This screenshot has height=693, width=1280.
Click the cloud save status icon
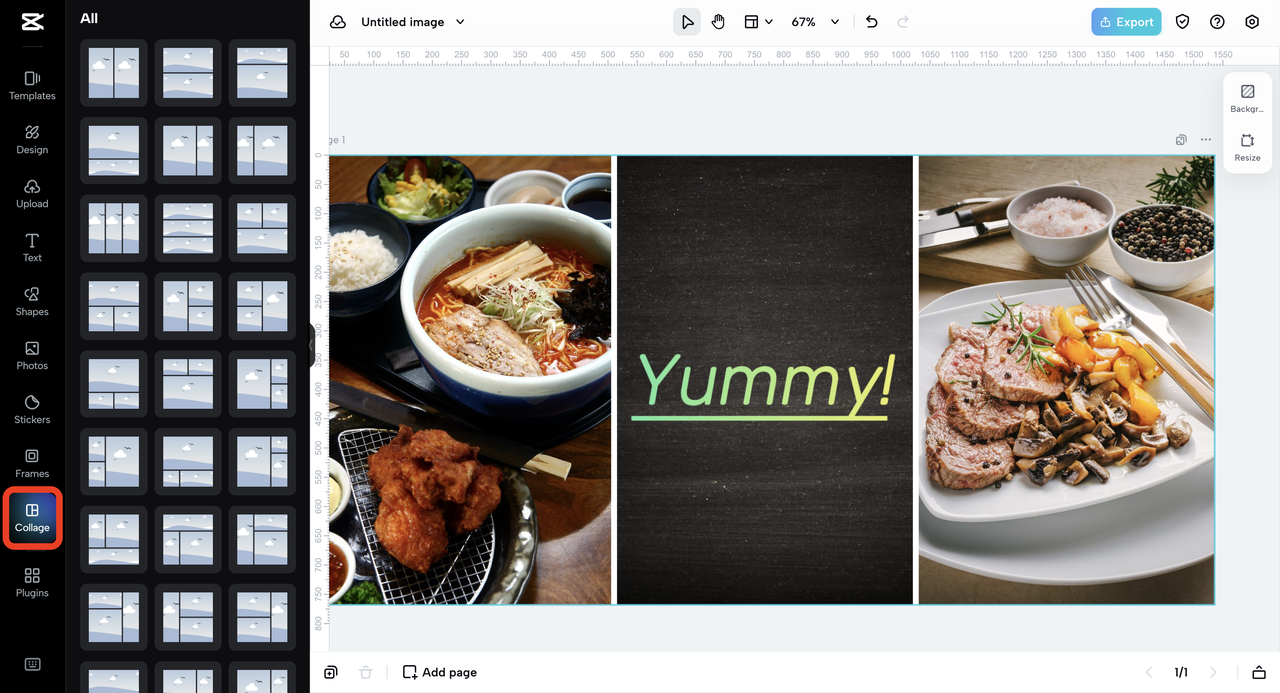tap(338, 22)
